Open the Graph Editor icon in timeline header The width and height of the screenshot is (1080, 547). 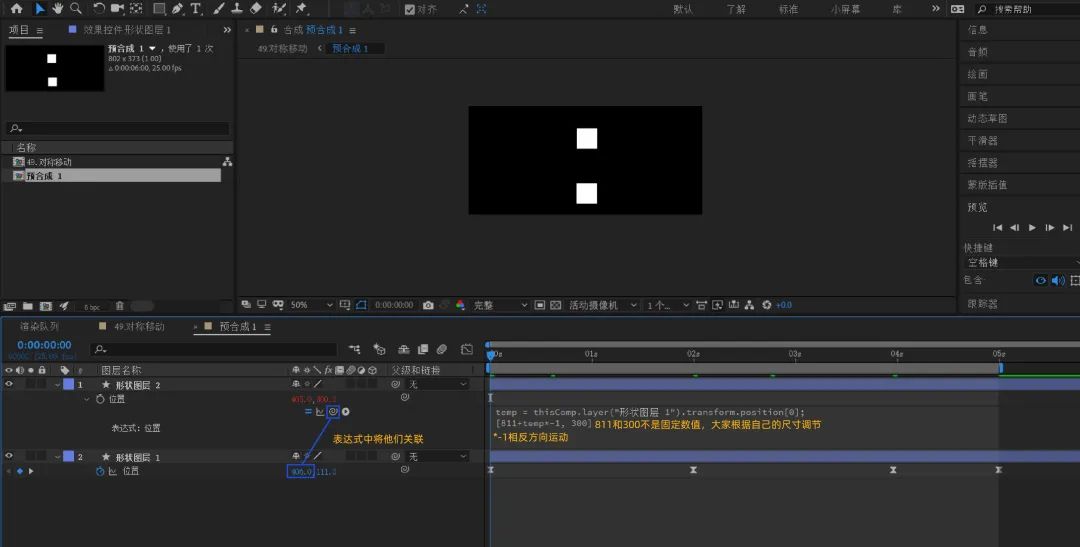pos(467,349)
